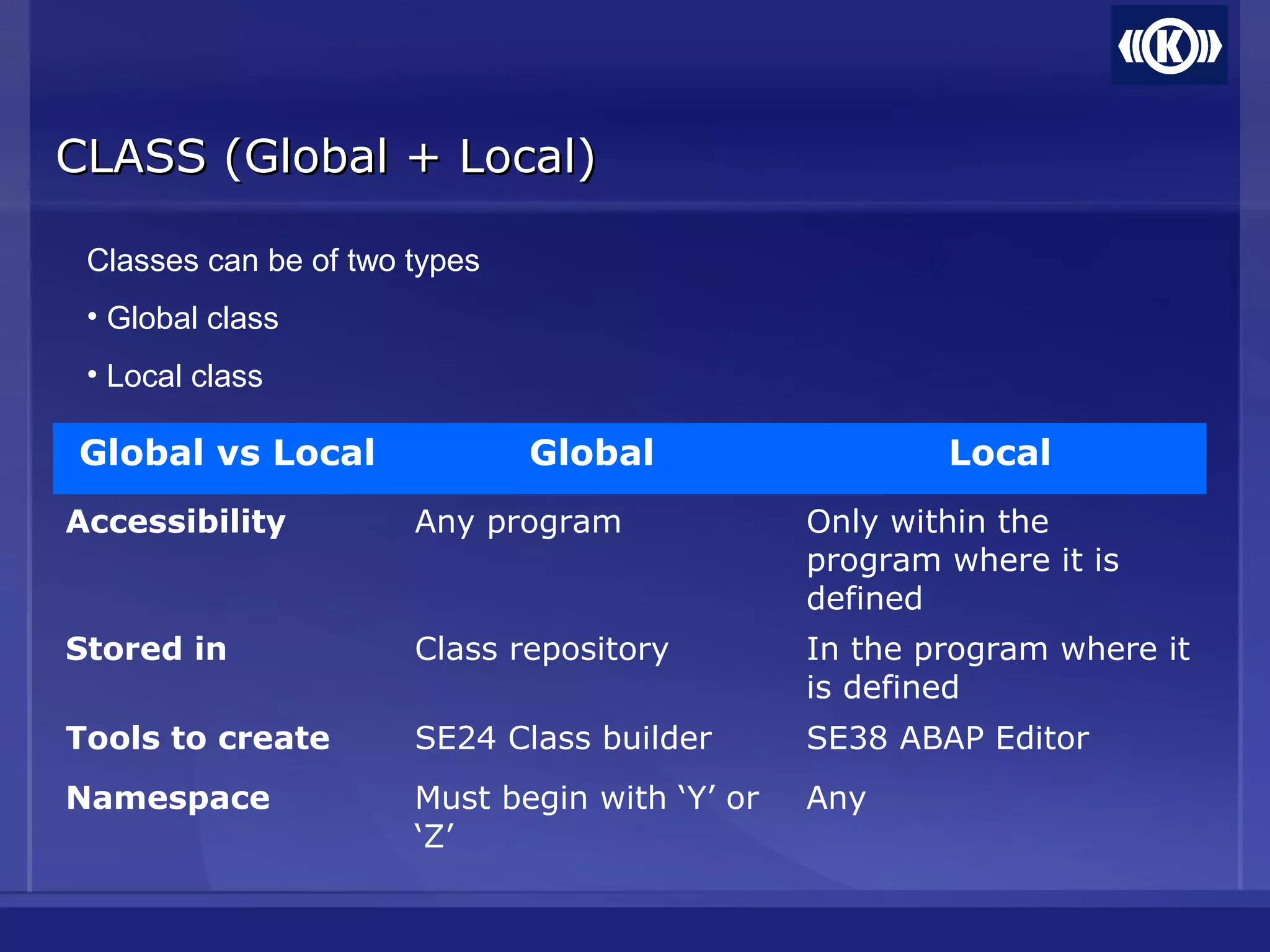Click the Global vs Local header cell

(x=227, y=452)
